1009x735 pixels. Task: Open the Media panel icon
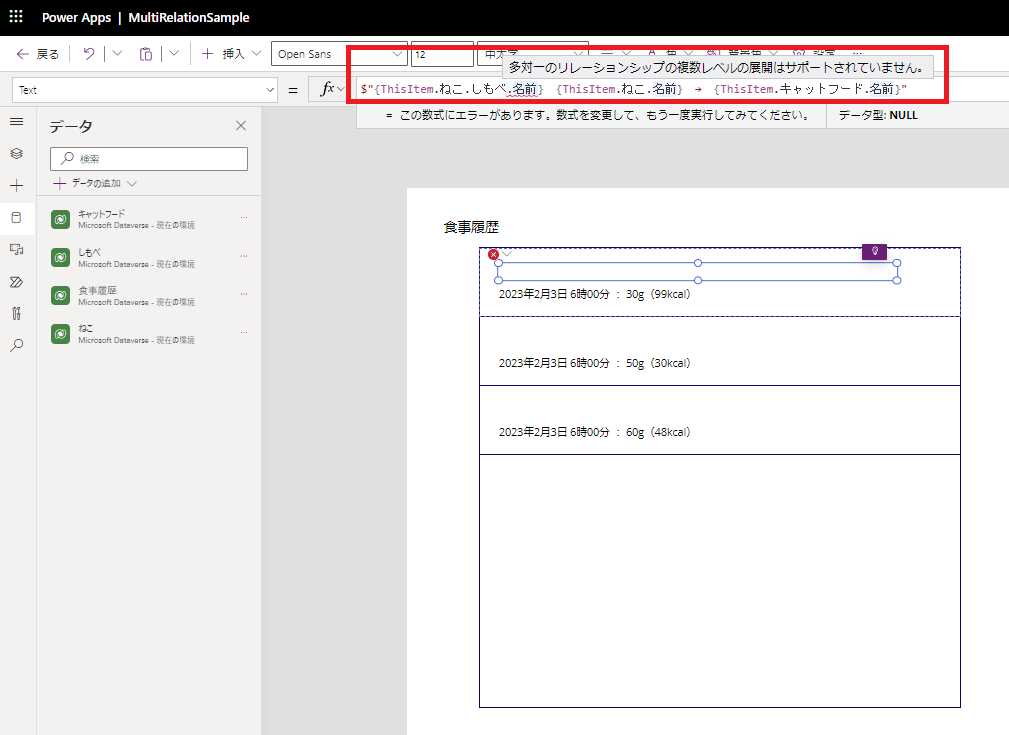pos(16,249)
